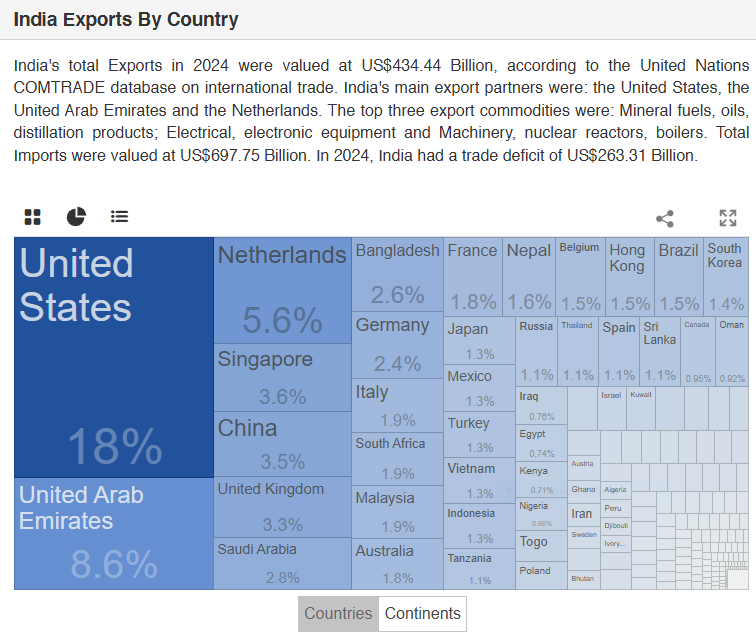Viewport: 756px width, 643px height.
Task: Click the Ghana tile
Action: coord(583,492)
